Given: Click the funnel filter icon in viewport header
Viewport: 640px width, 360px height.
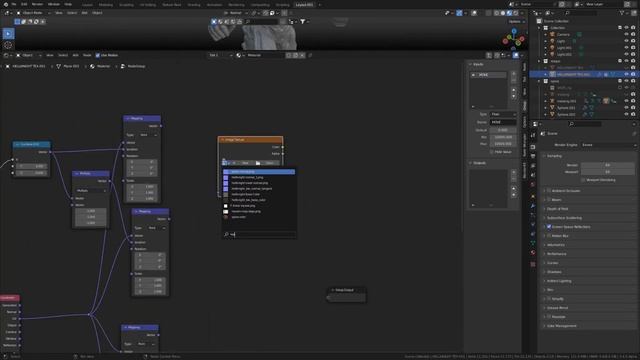Looking at the screenshot, I should pyautogui.click(x=303, y=21).
